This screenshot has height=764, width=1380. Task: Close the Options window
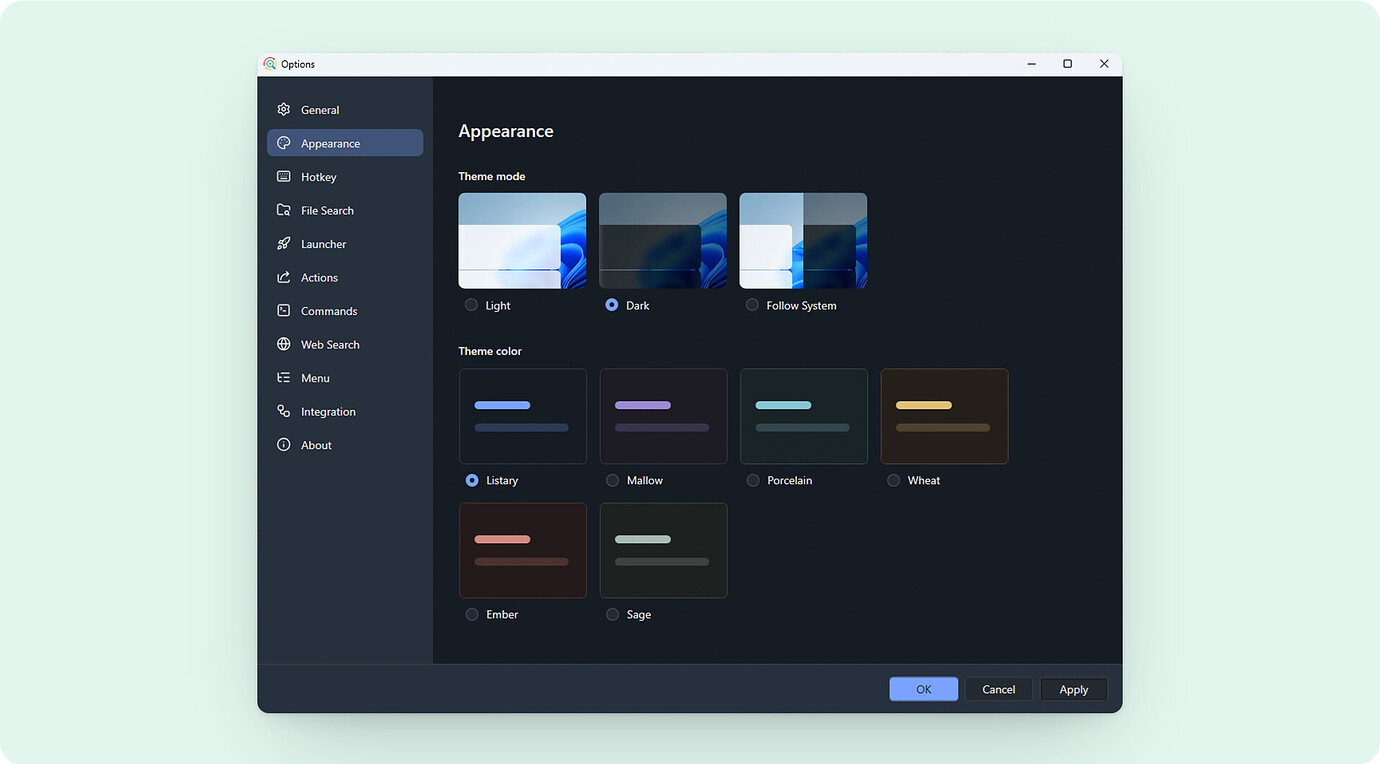pyautogui.click(x=1104, y=64)
